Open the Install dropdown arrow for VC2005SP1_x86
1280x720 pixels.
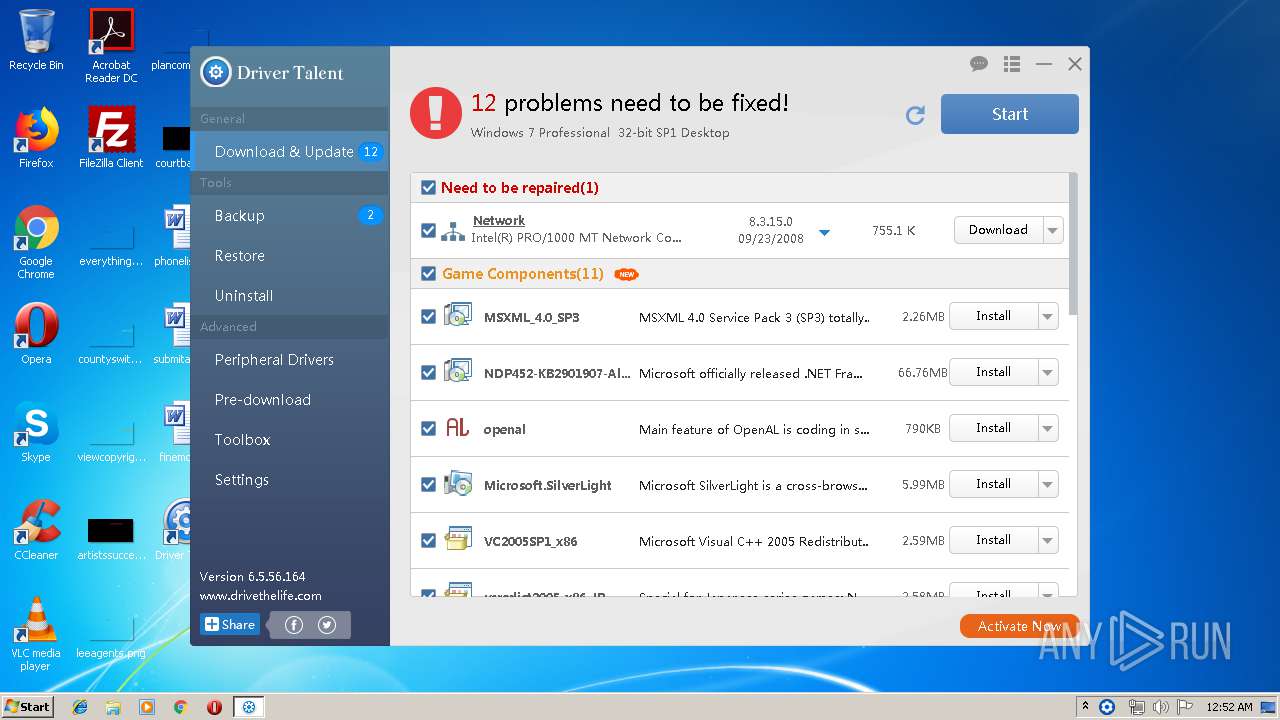[1047, 540]
